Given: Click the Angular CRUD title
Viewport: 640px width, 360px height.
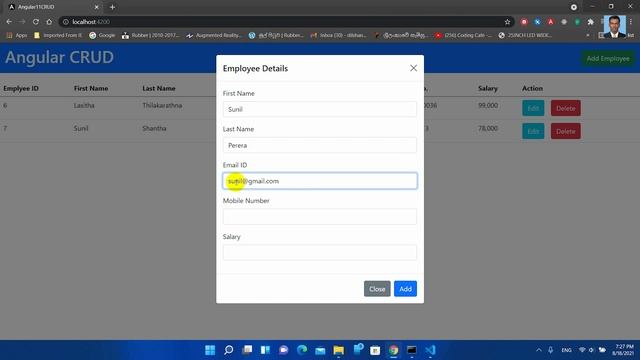Looking at the screenshot, I should tap(59, 57).
